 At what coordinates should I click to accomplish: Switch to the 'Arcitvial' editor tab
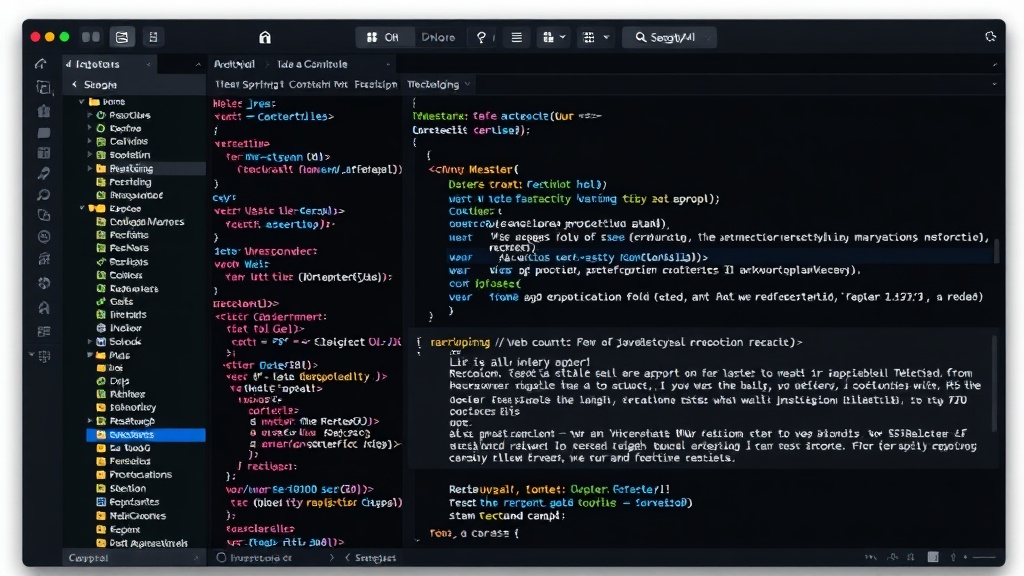tap(234, 64)
